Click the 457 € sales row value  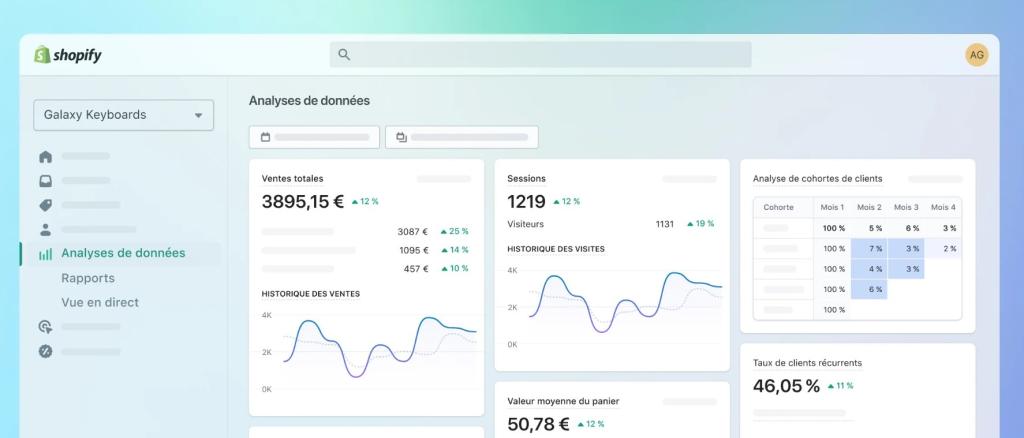tap(416, 268)
